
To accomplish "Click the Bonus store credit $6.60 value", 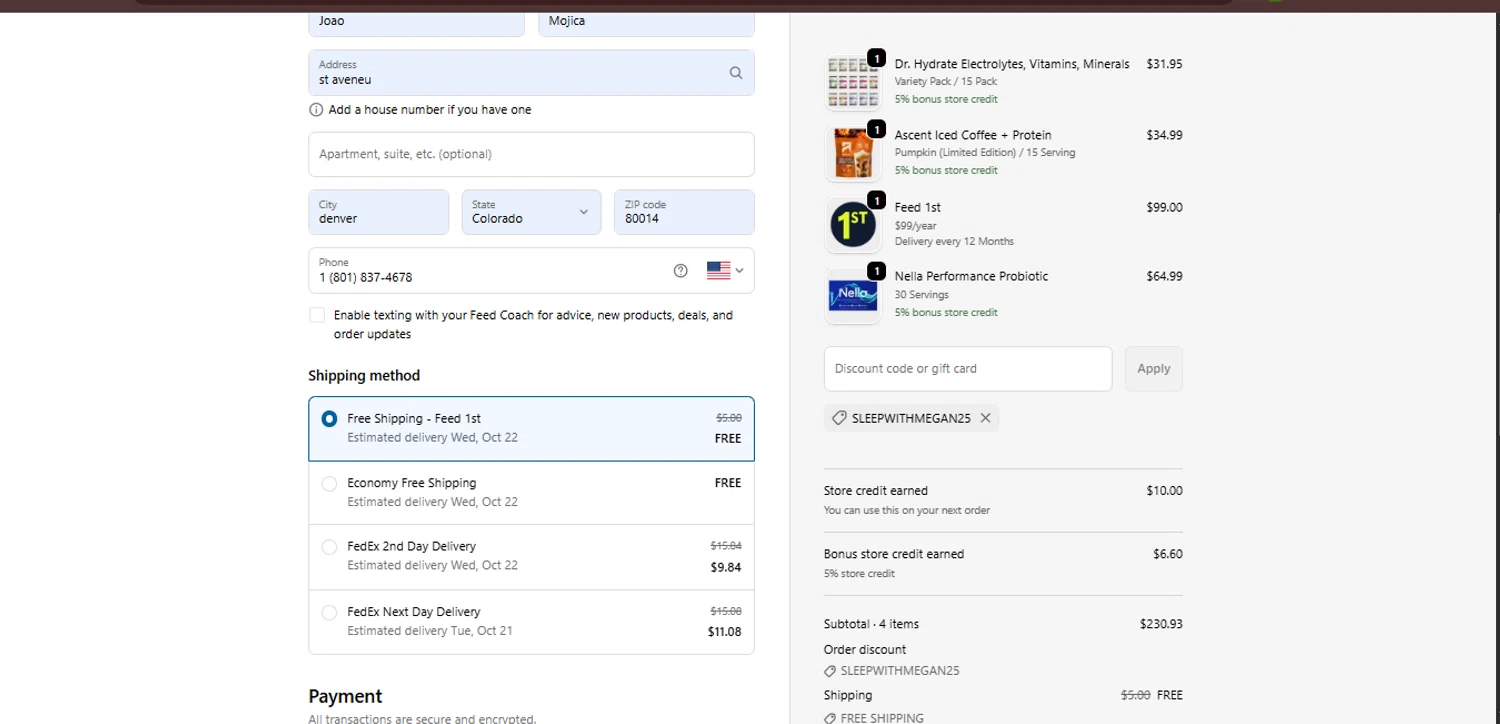I will point(1168,554).
